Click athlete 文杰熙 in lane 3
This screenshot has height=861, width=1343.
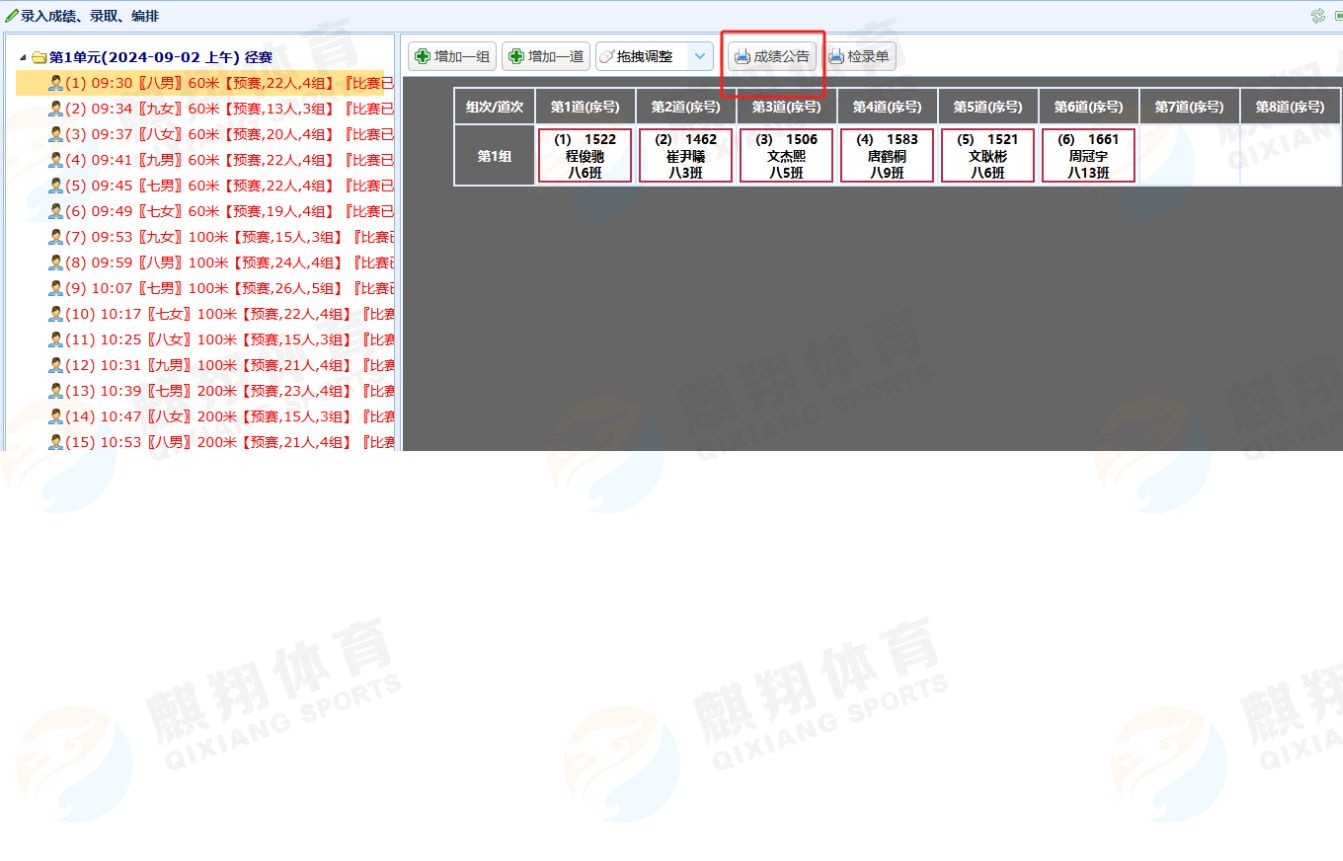786,156
